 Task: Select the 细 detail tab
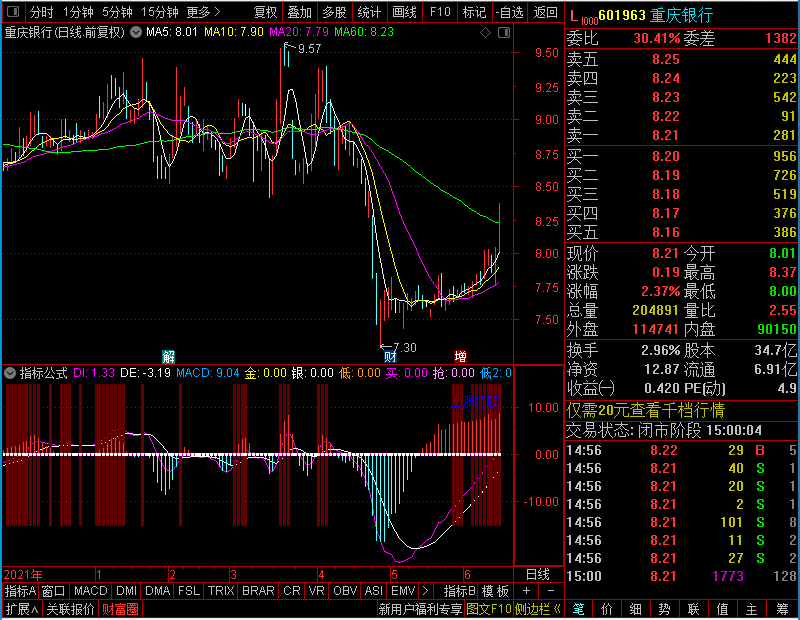(636, 609)
